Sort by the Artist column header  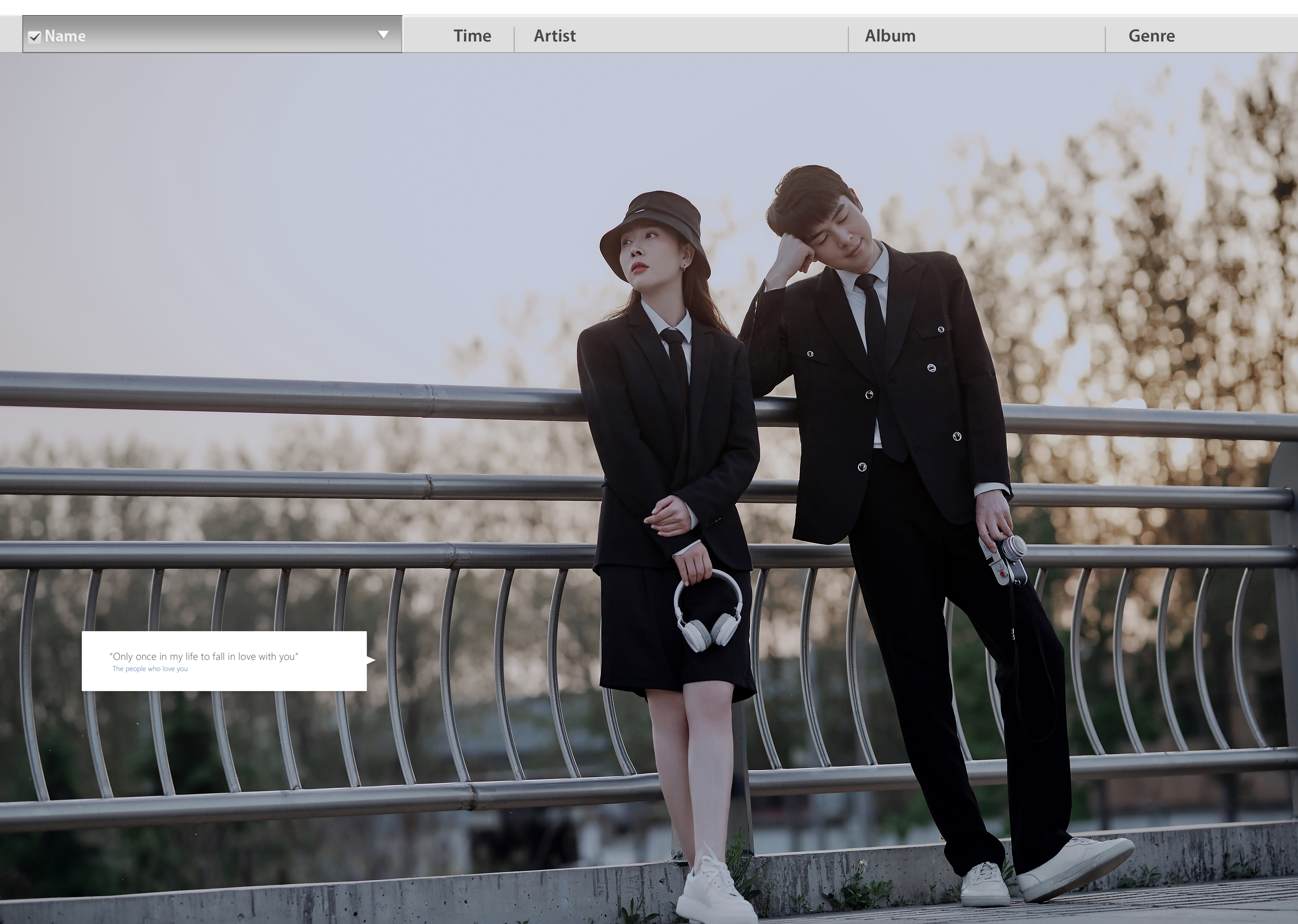pyautogui.click(x=554, y=36)
